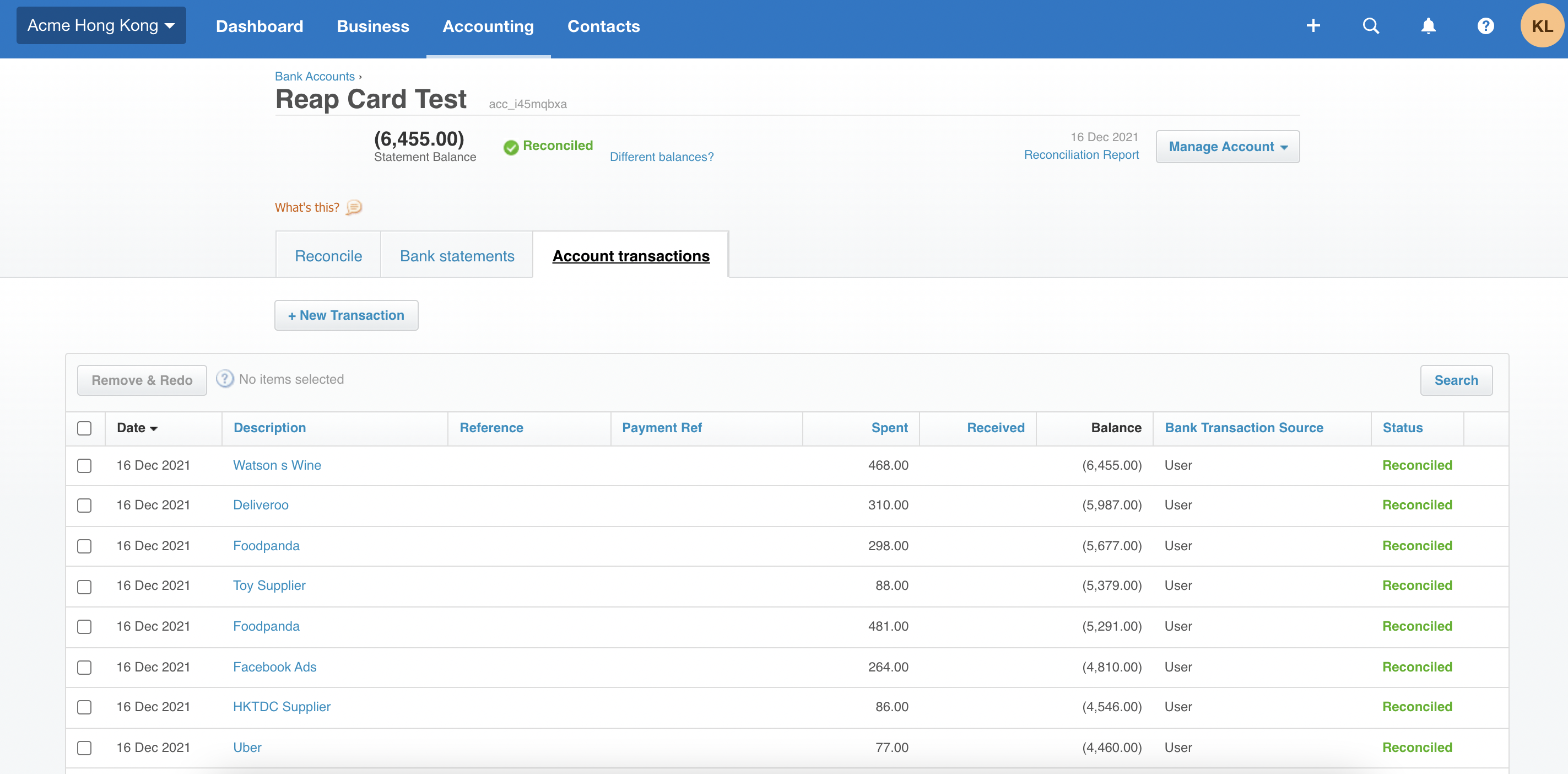Check the Watson s Wine row checkbox
Viewport: 1568px width, 774px height.
[x=85, y=465]
